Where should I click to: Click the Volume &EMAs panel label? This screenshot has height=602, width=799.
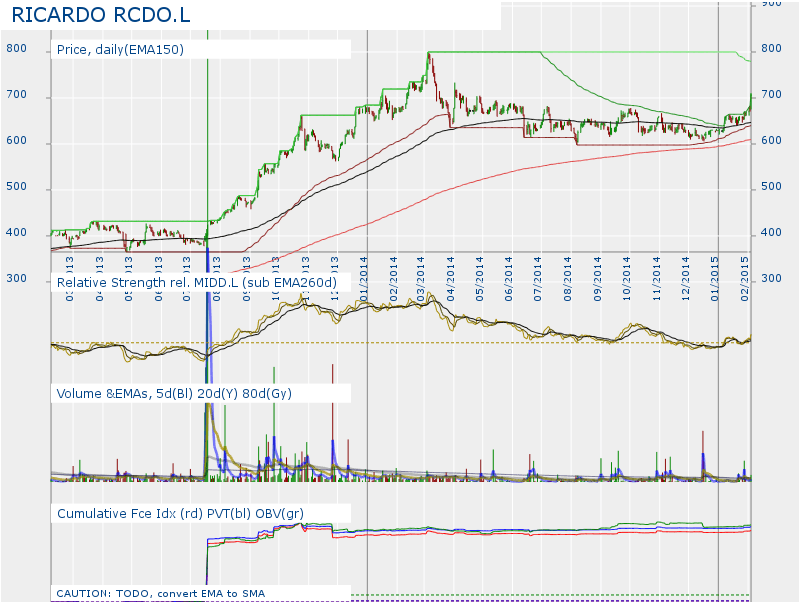pos(174,394)
